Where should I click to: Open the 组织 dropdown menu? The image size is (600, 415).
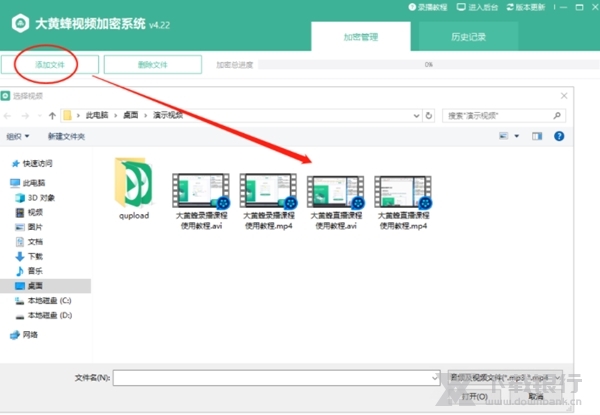(18, 136)
